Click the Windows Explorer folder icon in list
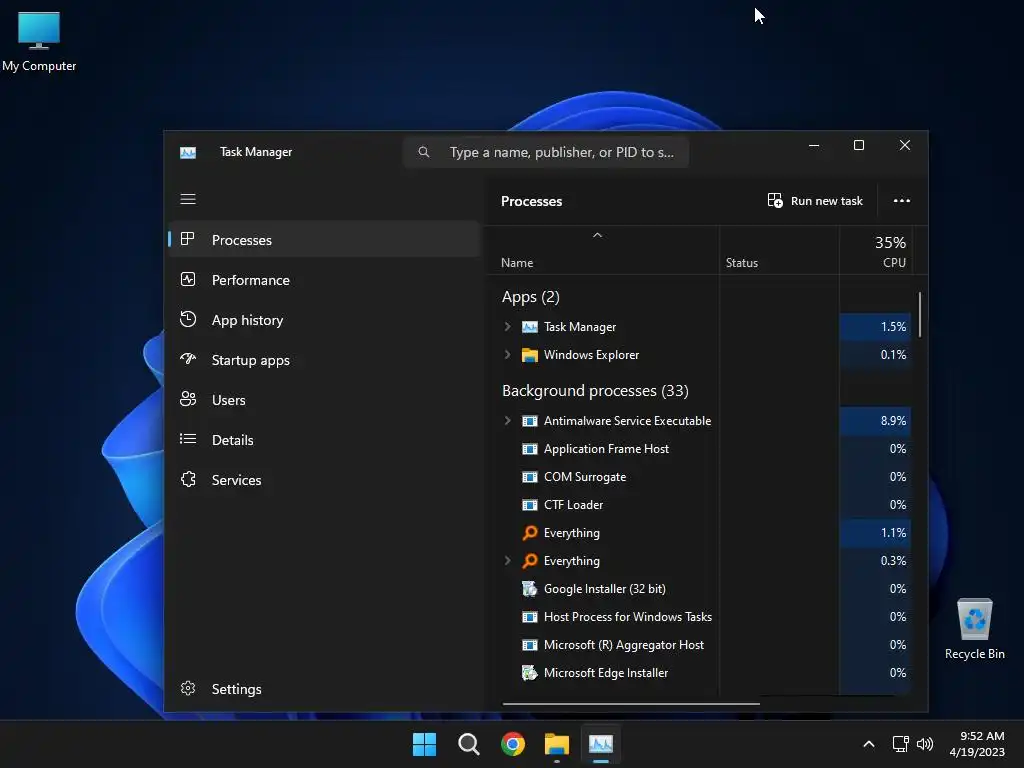The width and height of the screenshot is (1024, 768). pyautogui.click(x=530, y=355)
